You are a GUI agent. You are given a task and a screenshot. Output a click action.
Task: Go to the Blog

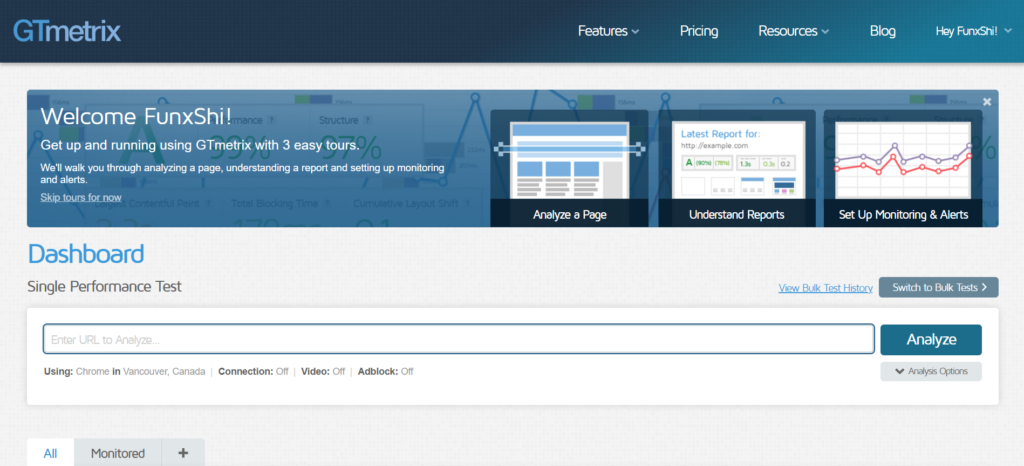coord(882,31)
